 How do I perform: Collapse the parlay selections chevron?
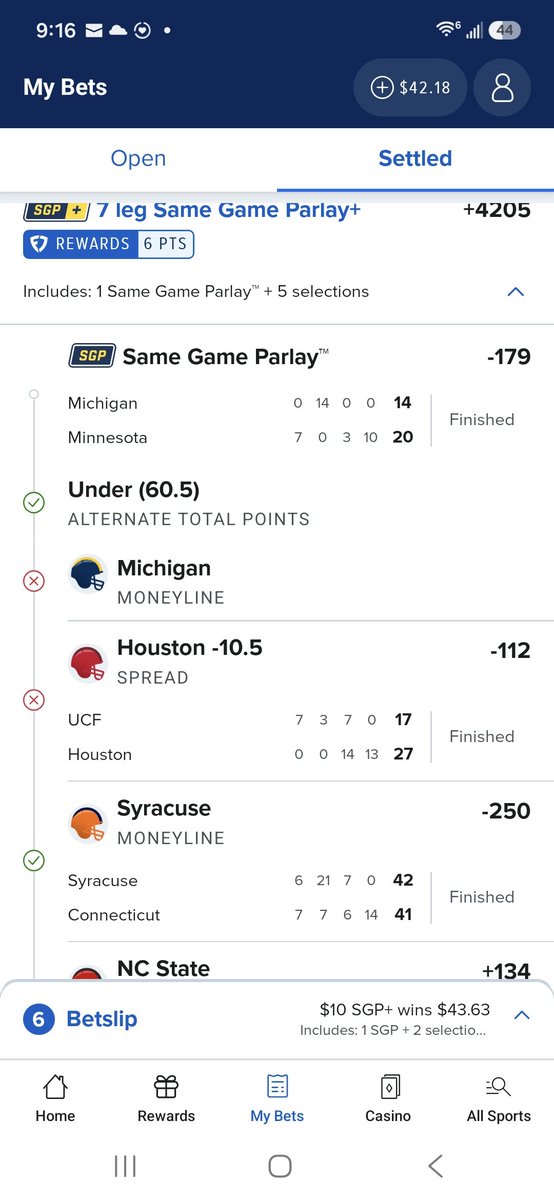(516, 292)
